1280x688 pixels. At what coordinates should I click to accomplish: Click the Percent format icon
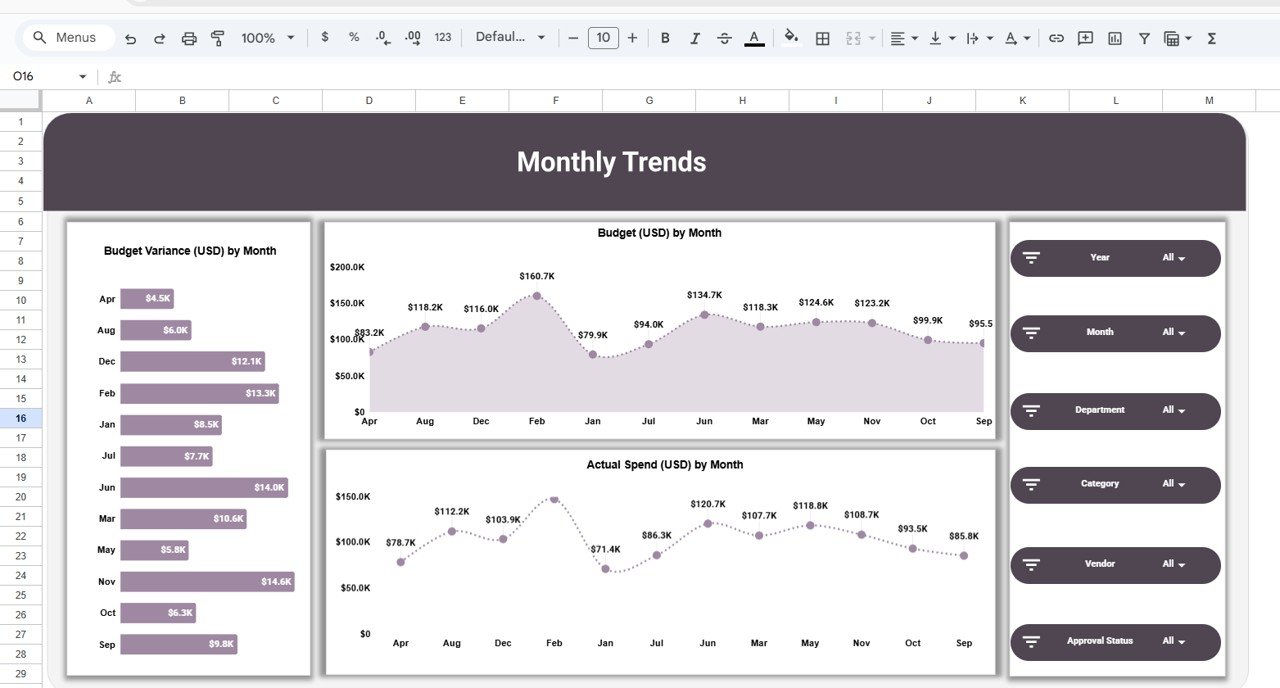click(353, 37)
